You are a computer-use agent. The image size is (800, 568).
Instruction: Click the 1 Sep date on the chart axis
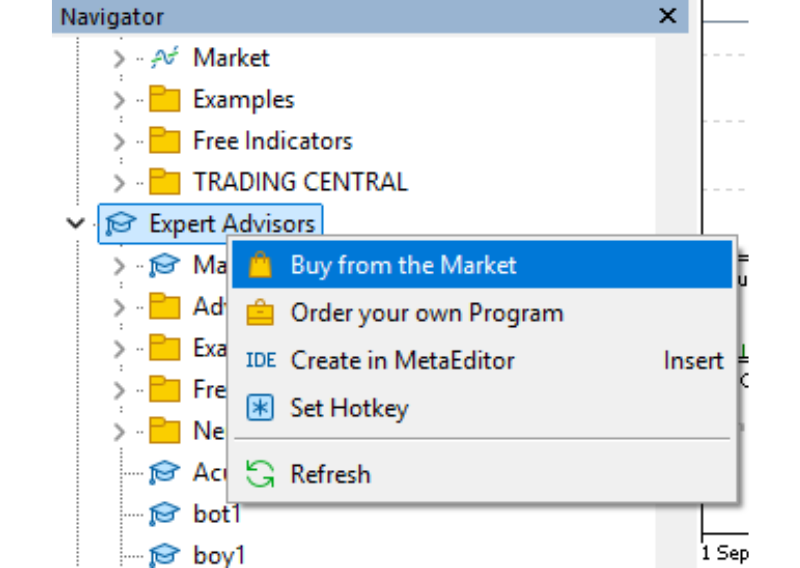(x=725, y=553)
